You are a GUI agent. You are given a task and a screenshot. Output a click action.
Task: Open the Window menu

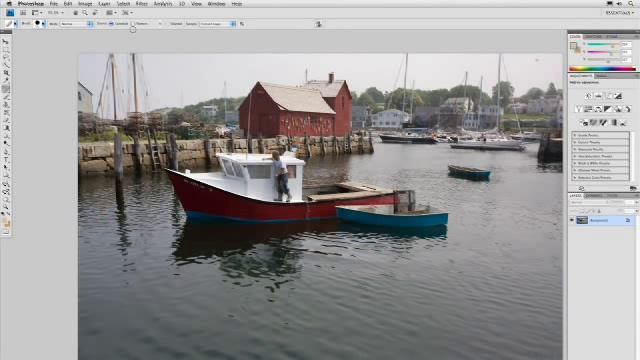[x=216, y=4]
